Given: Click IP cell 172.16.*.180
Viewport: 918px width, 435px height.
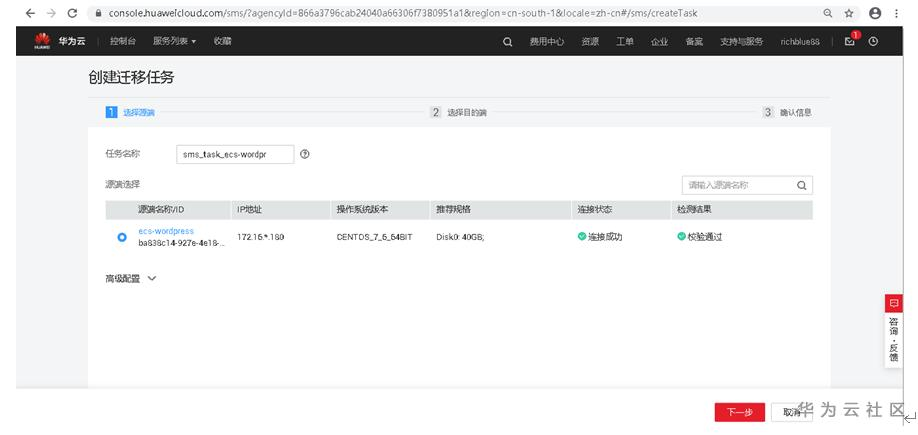Looking at the screenshot, I should pos(261,238).
